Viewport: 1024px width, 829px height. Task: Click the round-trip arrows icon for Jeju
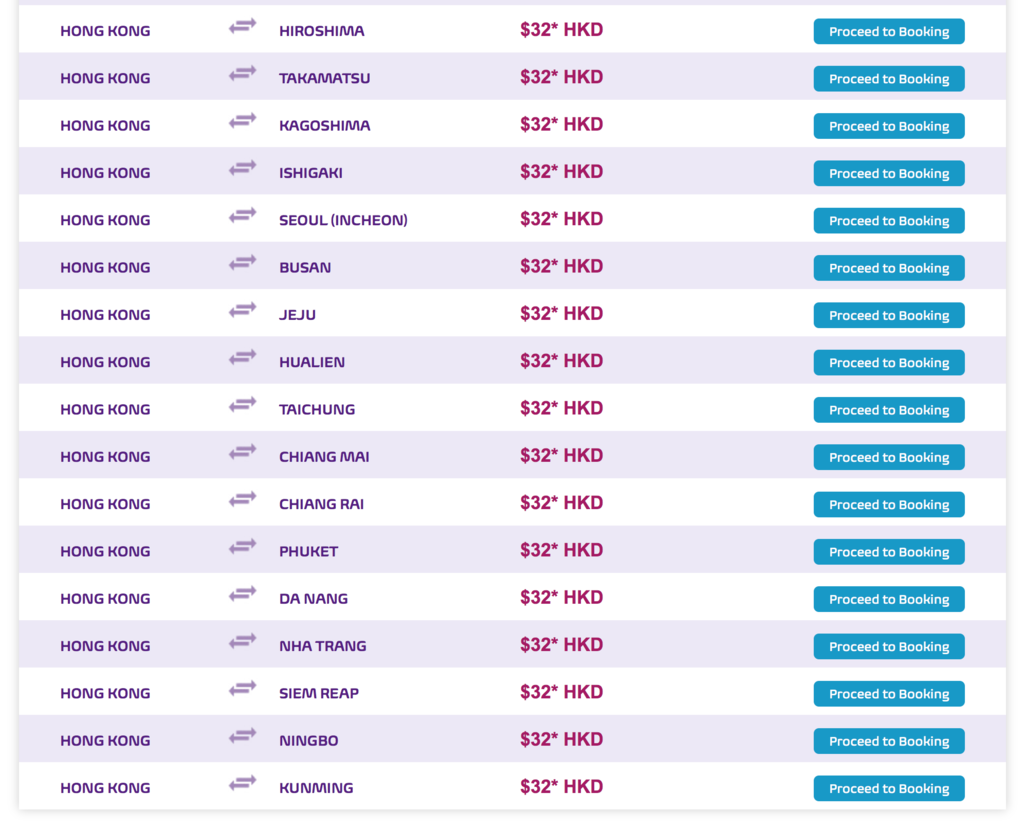pos(242,311)
